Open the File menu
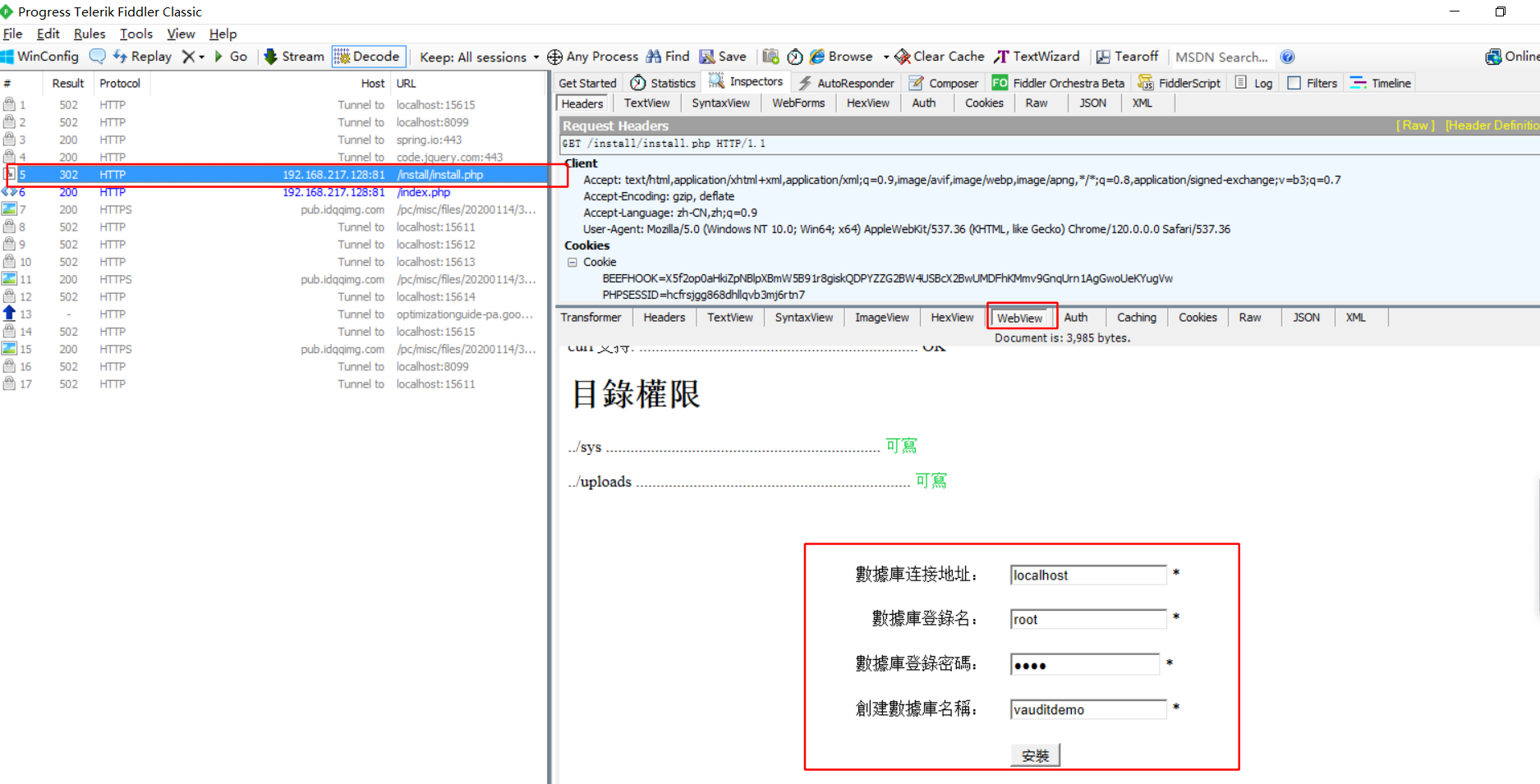Image resolution: width=1540 pixels, height=784 pixels. coord(13,34)
